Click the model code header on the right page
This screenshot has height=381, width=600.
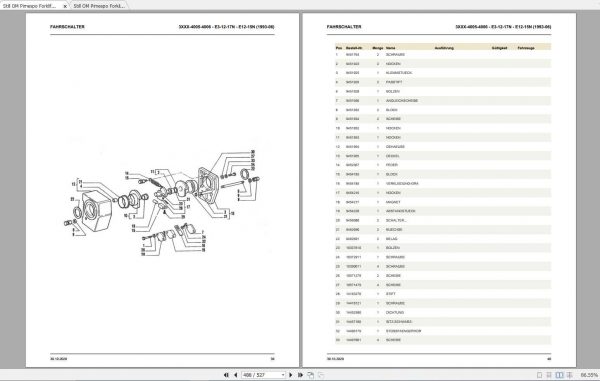click(x=503, y=27)
